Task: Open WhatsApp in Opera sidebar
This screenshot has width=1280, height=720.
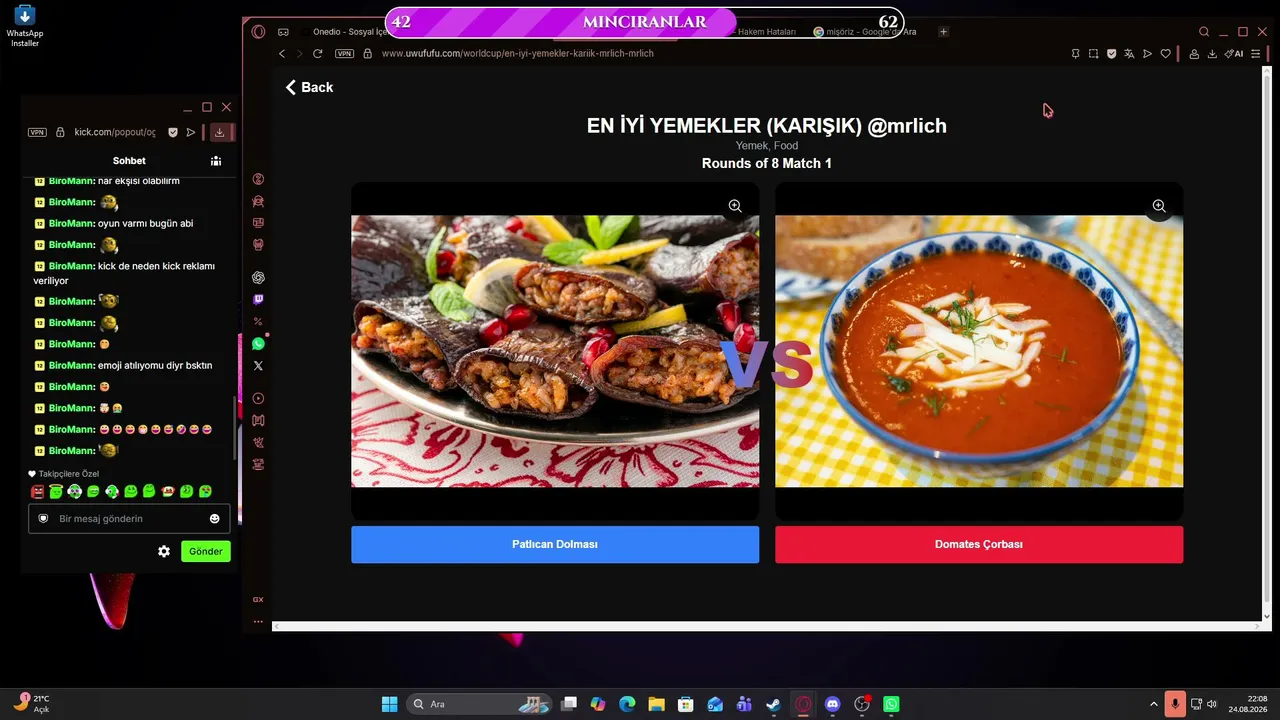Action: click(x=258, y=343)
